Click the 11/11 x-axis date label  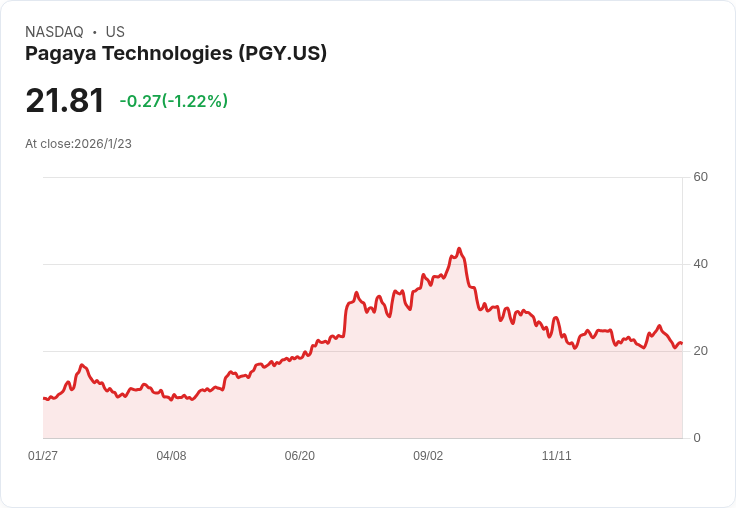[x=557, y=455]
